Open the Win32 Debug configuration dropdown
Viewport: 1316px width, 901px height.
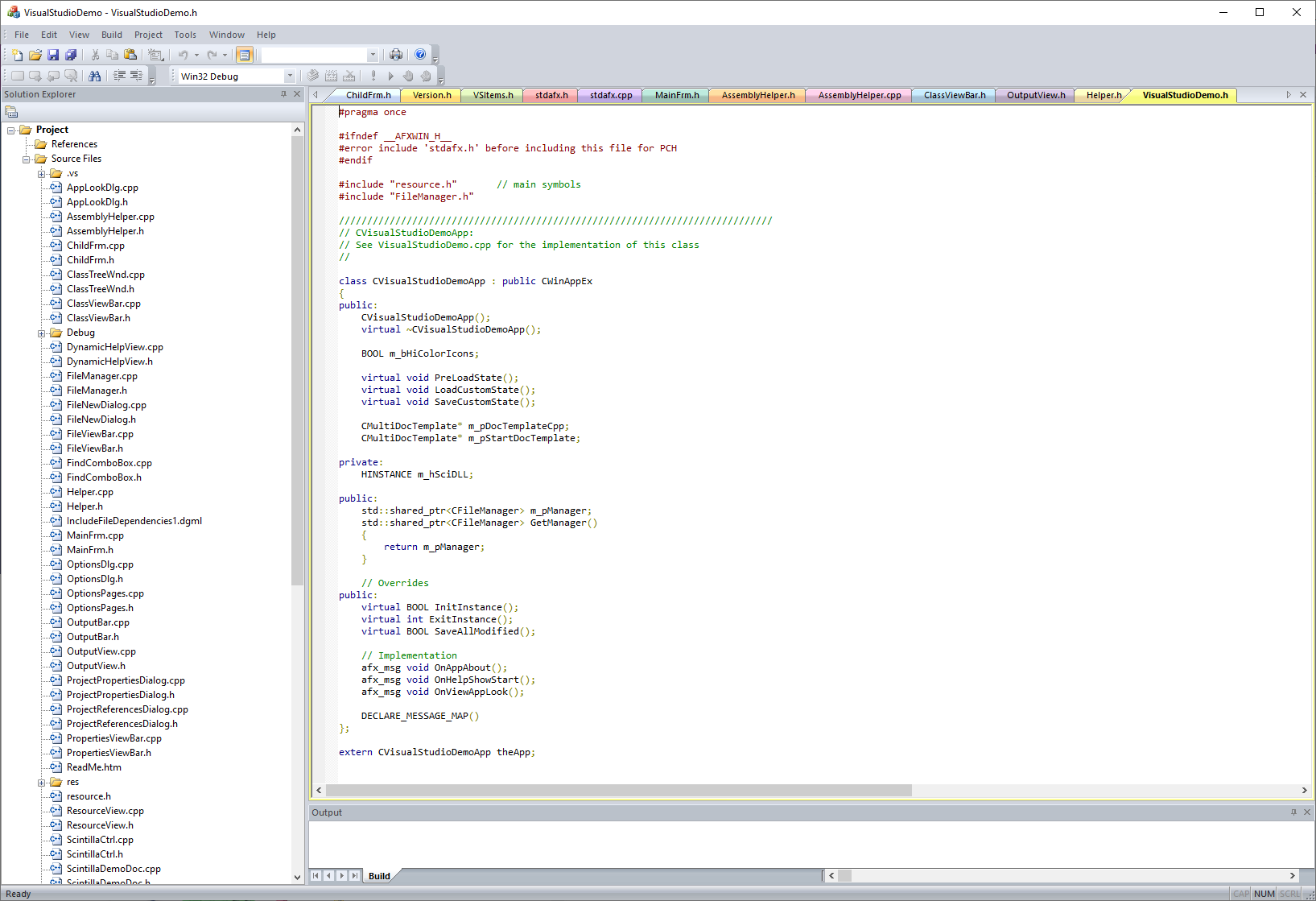[290, 76]
